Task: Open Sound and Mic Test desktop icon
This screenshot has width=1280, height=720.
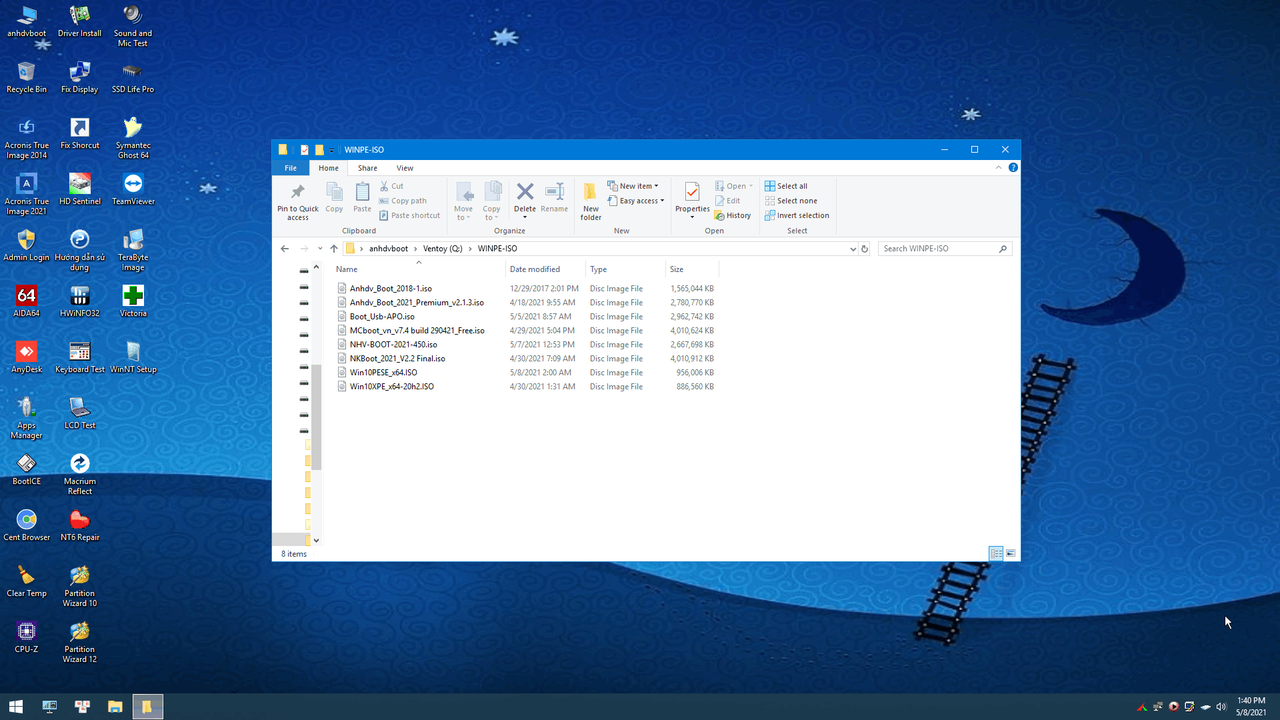Action: click(x=132, y=26)
